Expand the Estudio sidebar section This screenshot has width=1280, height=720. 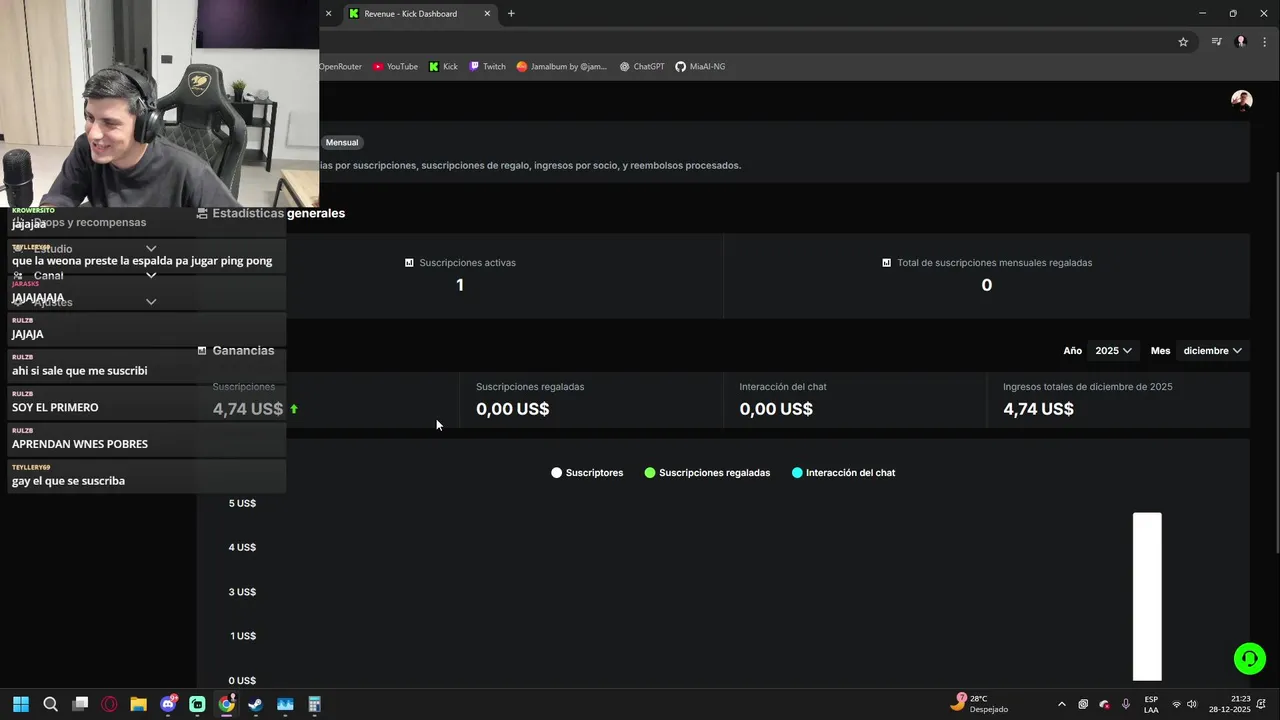coord(151,249)
